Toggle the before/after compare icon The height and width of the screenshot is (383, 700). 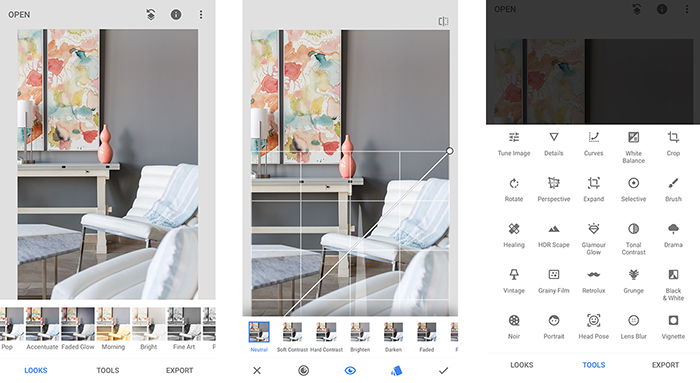tap(443, 21)
